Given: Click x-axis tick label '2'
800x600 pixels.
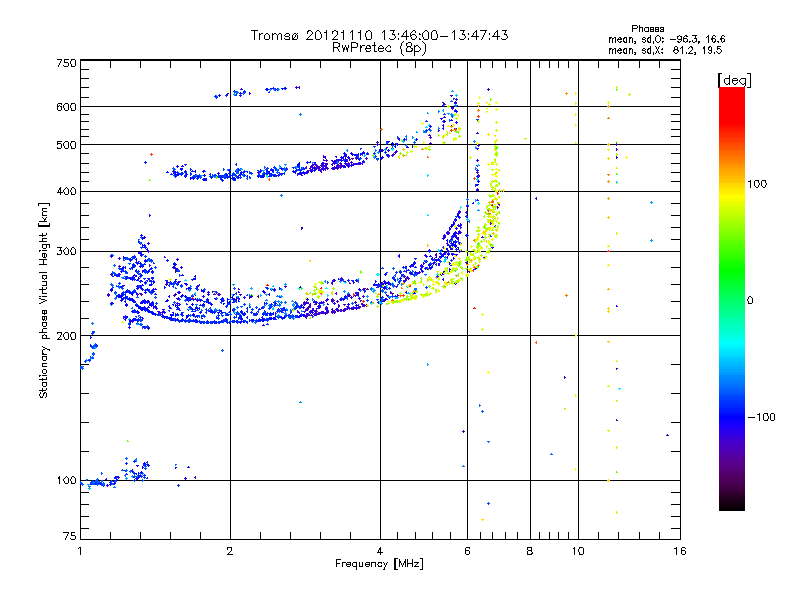Looking at the screenshot, I should pos(230,551).
